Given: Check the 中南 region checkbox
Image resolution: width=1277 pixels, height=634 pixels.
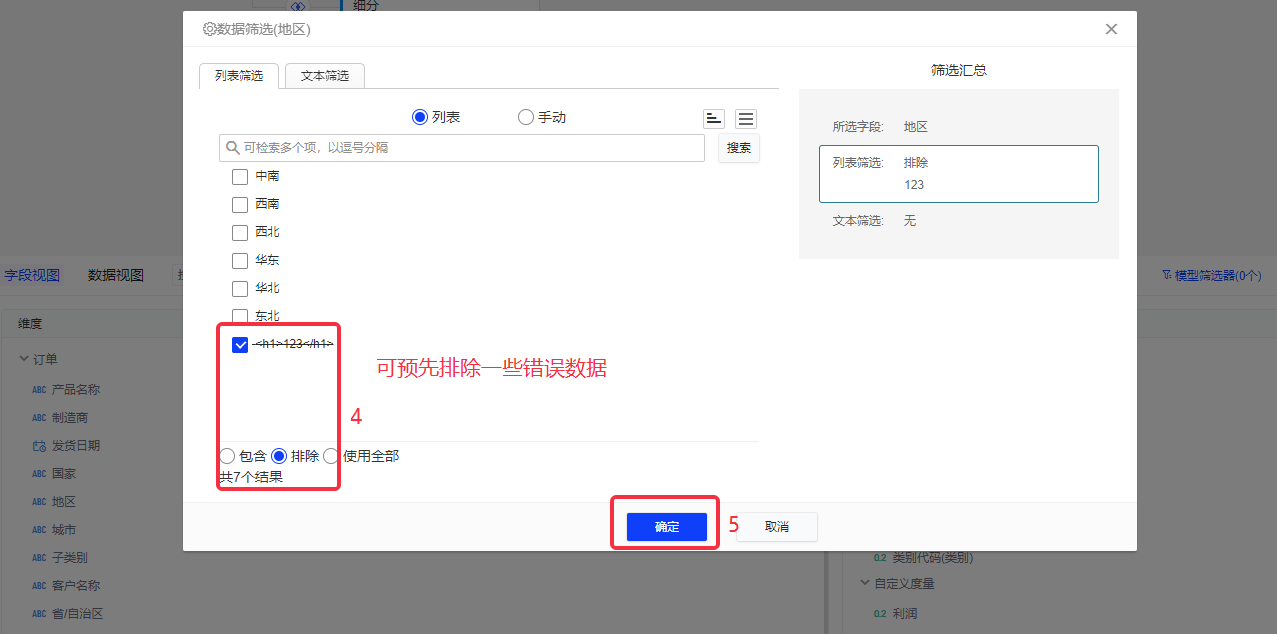Looking at the screenshot, I should click(x=240, y=177).
